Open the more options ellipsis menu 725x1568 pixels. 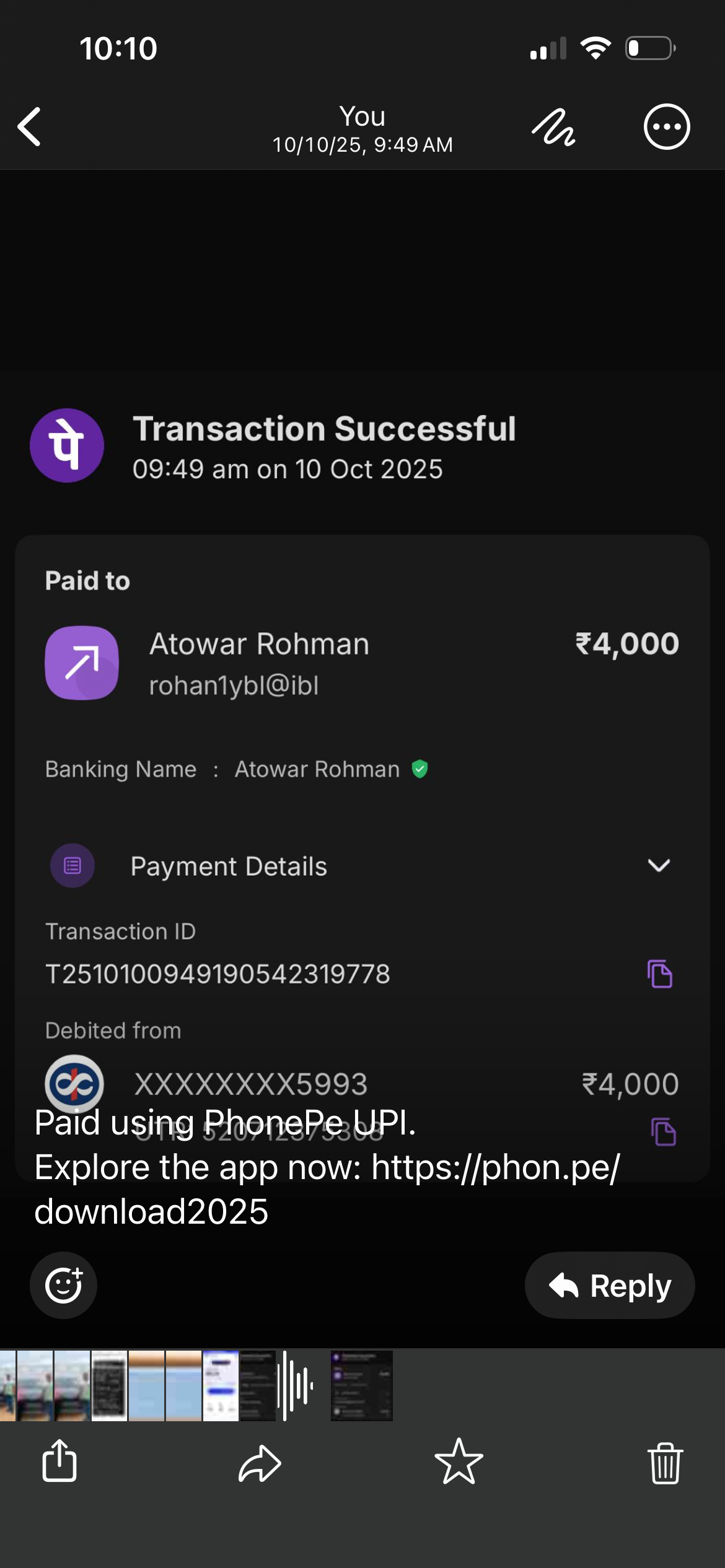666,127
